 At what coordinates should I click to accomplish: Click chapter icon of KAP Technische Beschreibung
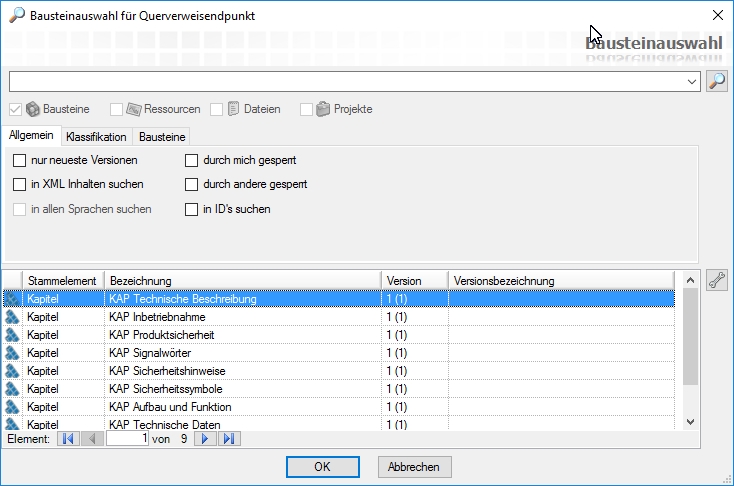12,299
